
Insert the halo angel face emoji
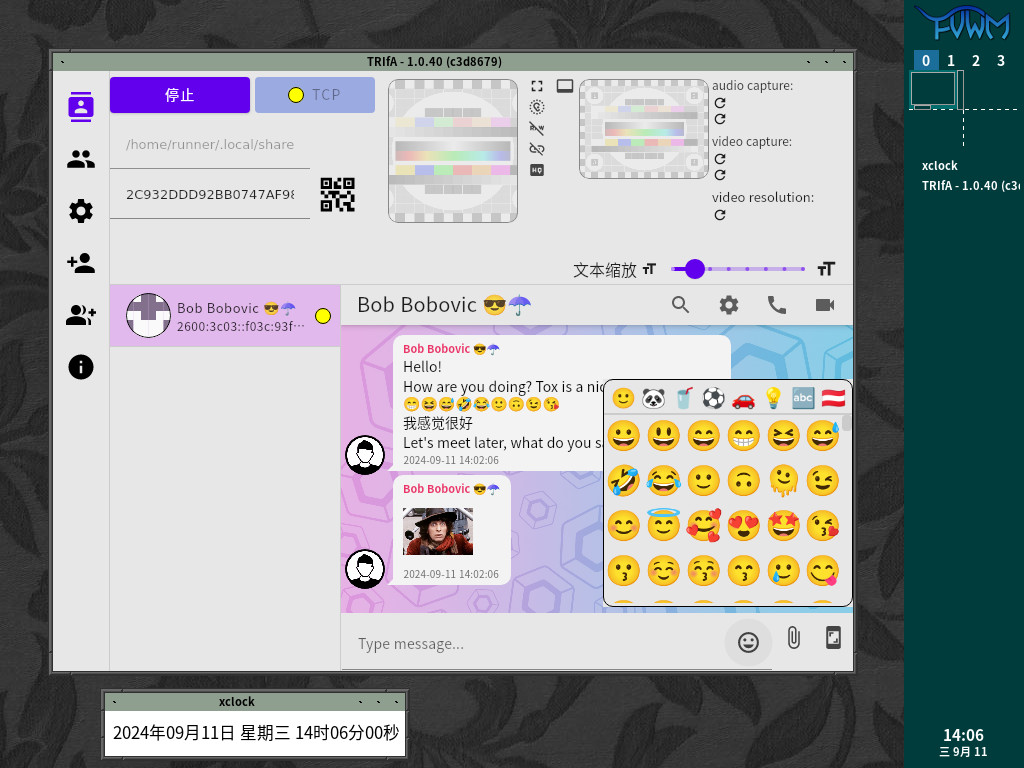click(664, 525)
